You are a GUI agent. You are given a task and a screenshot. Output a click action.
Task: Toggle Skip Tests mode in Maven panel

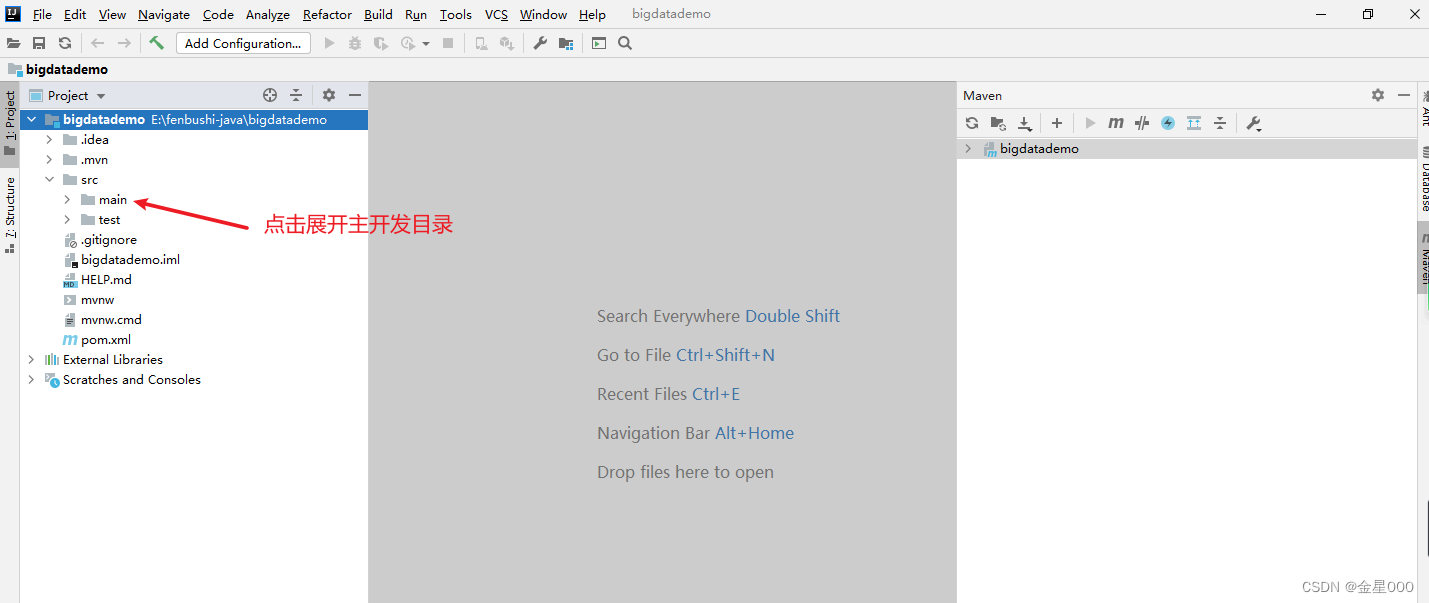[x=1141, y=122]
